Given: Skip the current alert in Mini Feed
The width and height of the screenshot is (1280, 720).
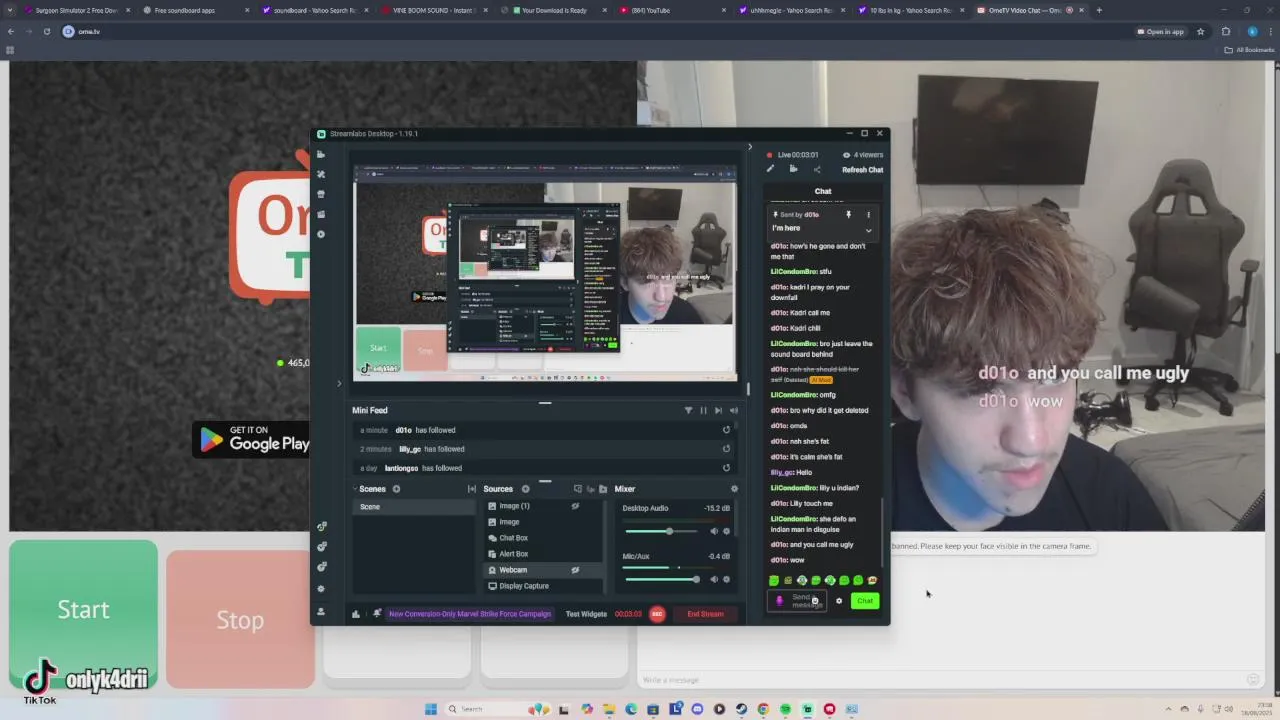Looking at the screenshot, I should tap(718, 410).
